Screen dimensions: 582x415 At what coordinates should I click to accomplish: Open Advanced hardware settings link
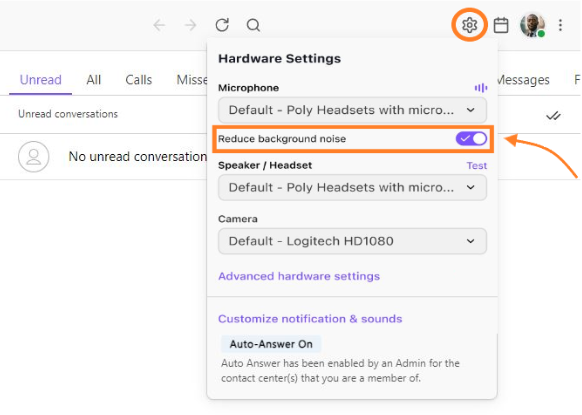(299, 276)
